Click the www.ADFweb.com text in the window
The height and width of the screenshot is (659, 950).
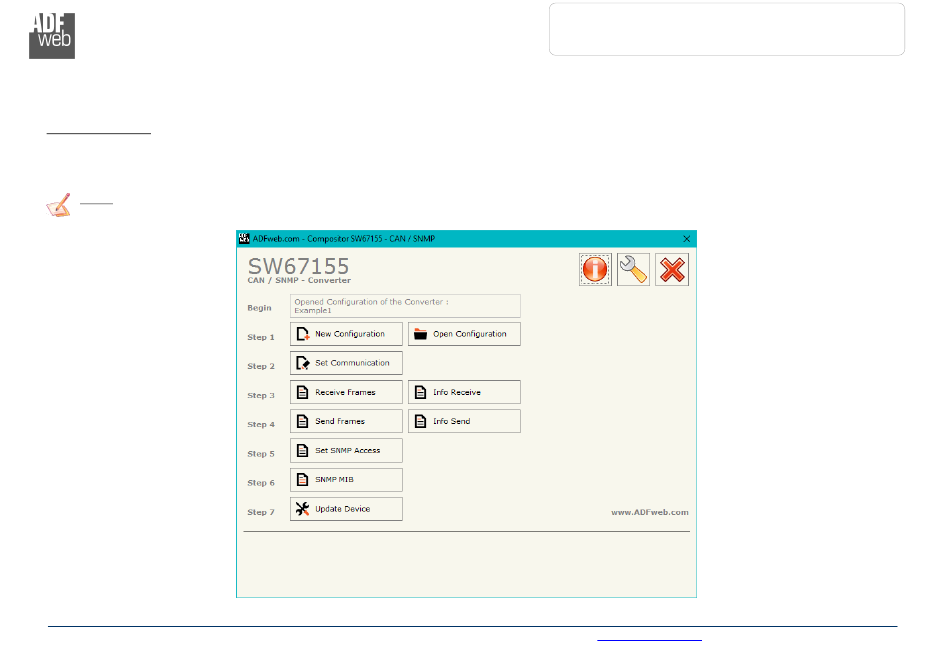pos(649,512)
